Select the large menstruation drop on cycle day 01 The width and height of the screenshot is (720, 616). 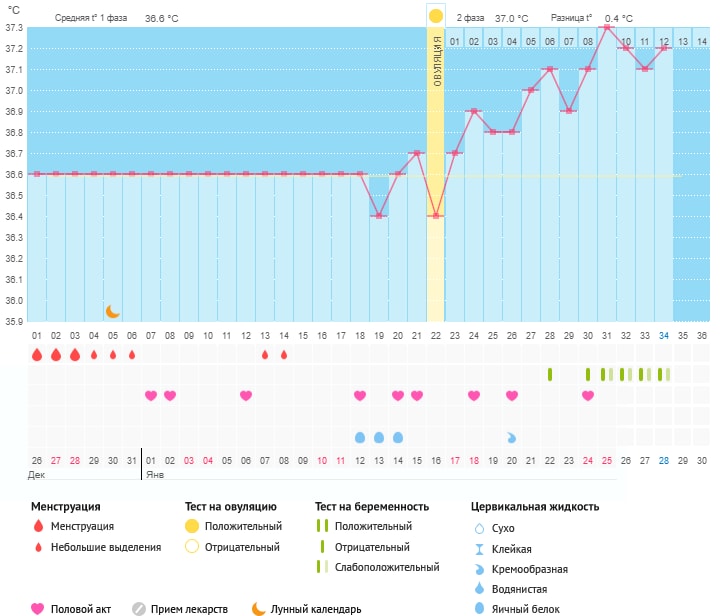click(37, 355)
